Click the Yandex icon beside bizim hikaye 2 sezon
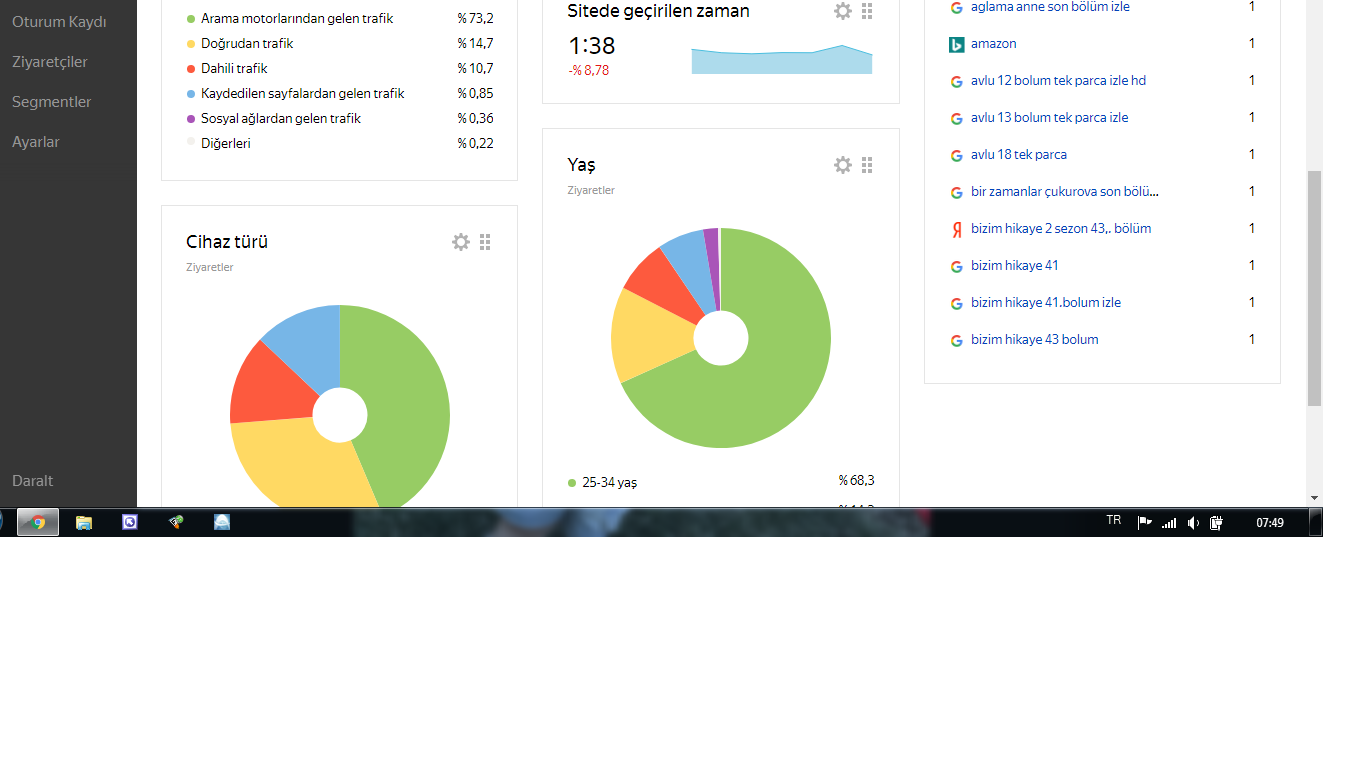The width and height of the screenshot is (1366, 768). [956, 229]
